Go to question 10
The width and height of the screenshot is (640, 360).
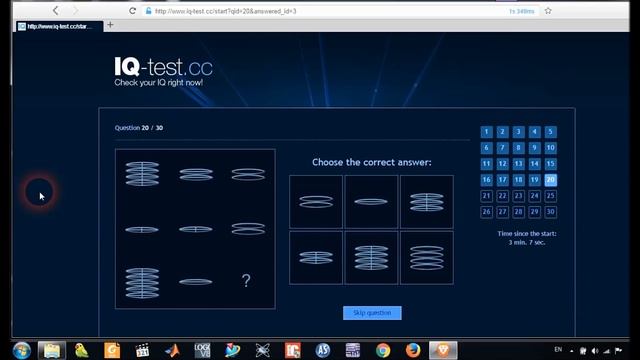point(551,148)
